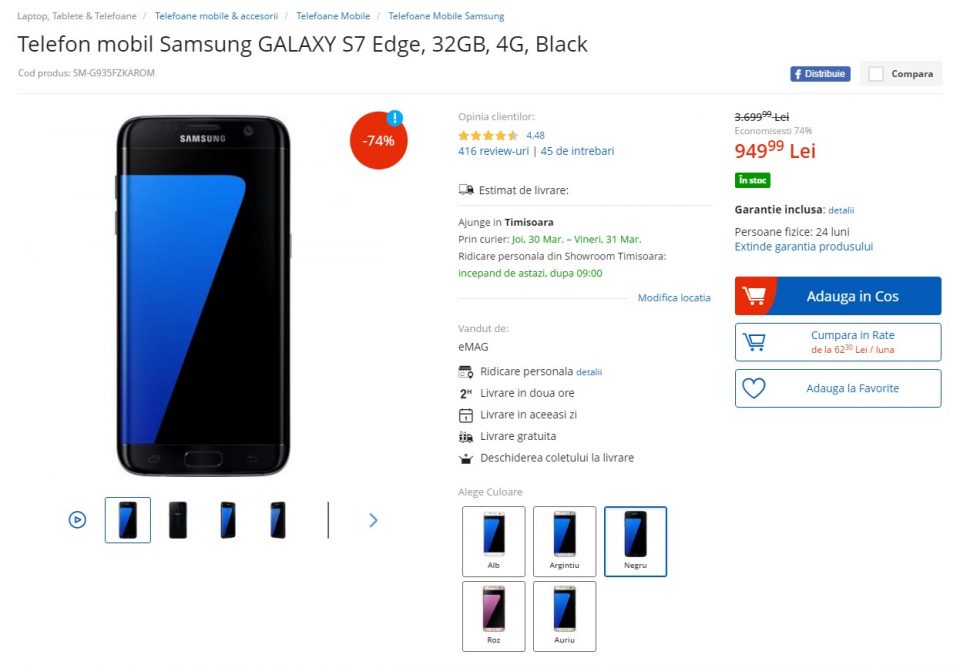960x665 pixels.
Task: Show next gallery thumbnails with arrow
Action: click(x=373, y=520)
